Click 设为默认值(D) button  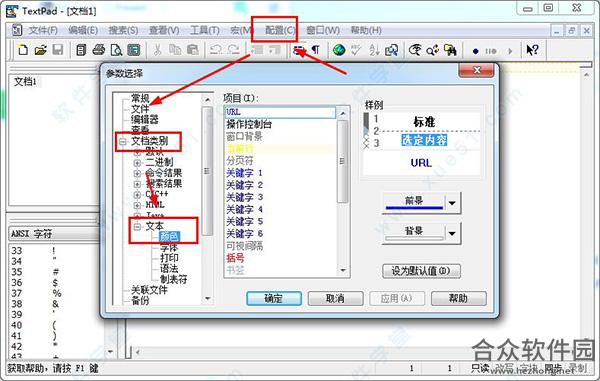point(421,271)
